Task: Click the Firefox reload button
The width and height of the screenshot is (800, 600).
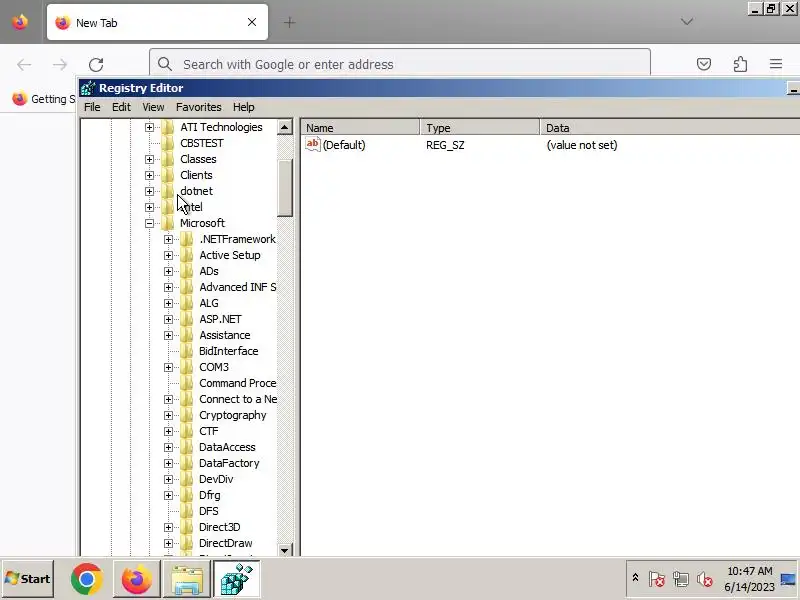Action: (96, 64)
